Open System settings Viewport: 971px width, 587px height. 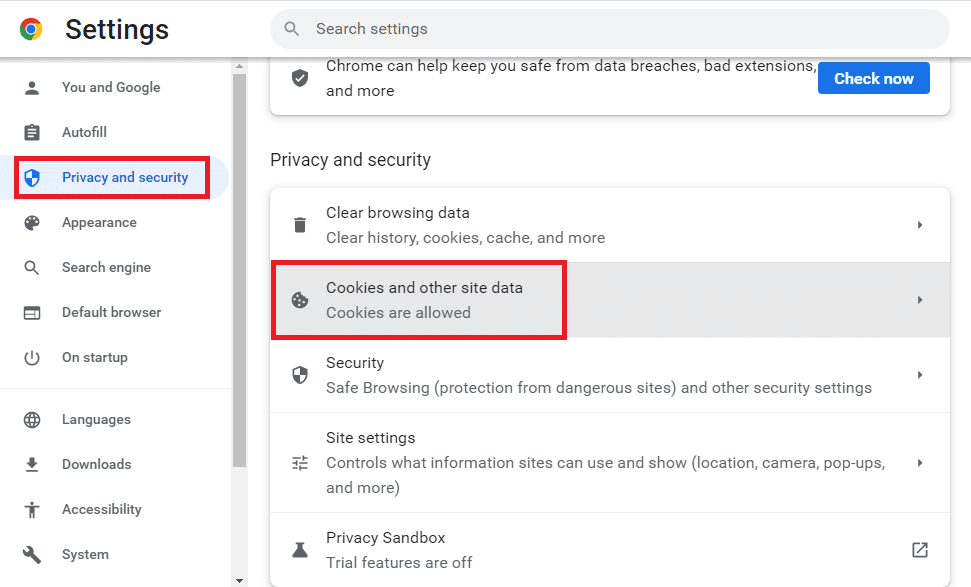pos(115,554)
